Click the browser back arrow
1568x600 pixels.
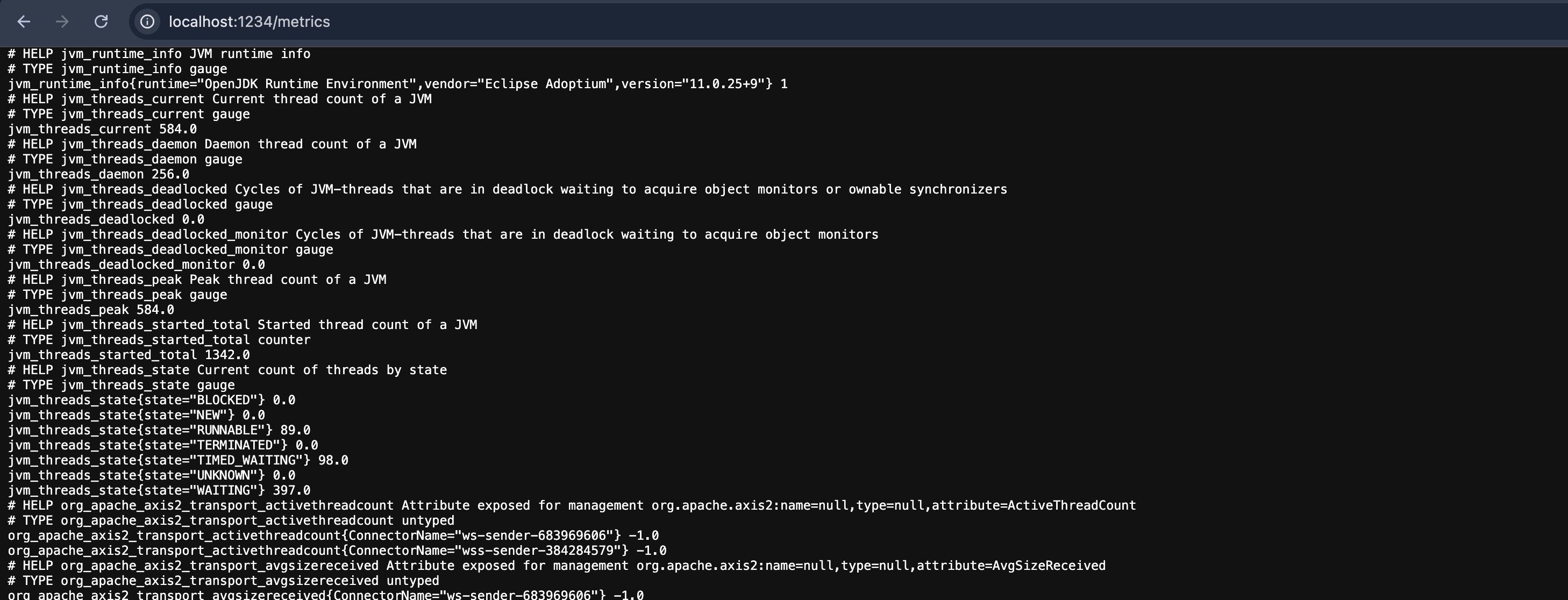pyautogui.click(x=24, y=22)
